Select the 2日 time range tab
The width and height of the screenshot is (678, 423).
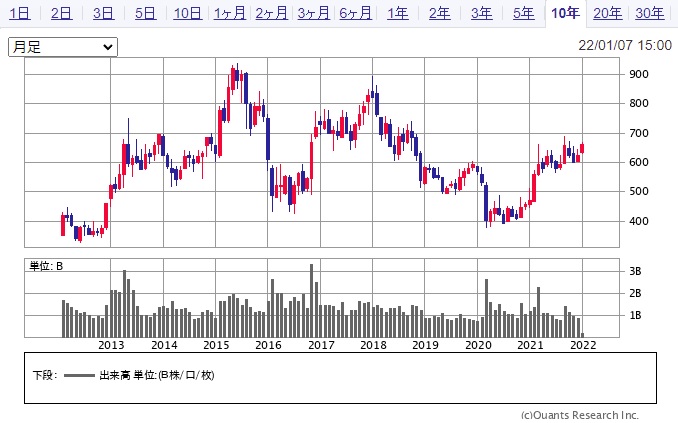click(61, 13)
